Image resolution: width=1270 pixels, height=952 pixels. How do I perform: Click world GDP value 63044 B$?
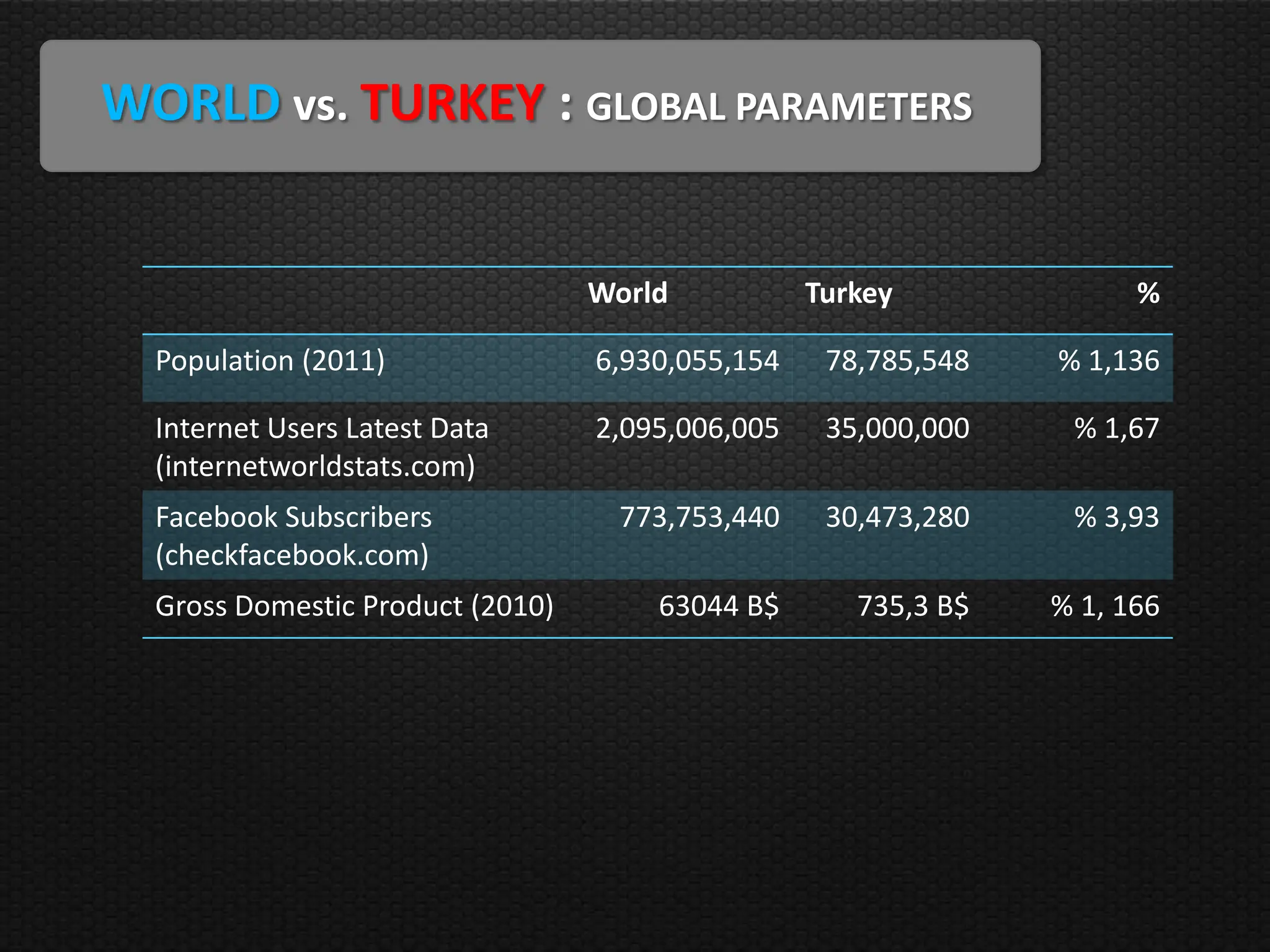(719, 606)
